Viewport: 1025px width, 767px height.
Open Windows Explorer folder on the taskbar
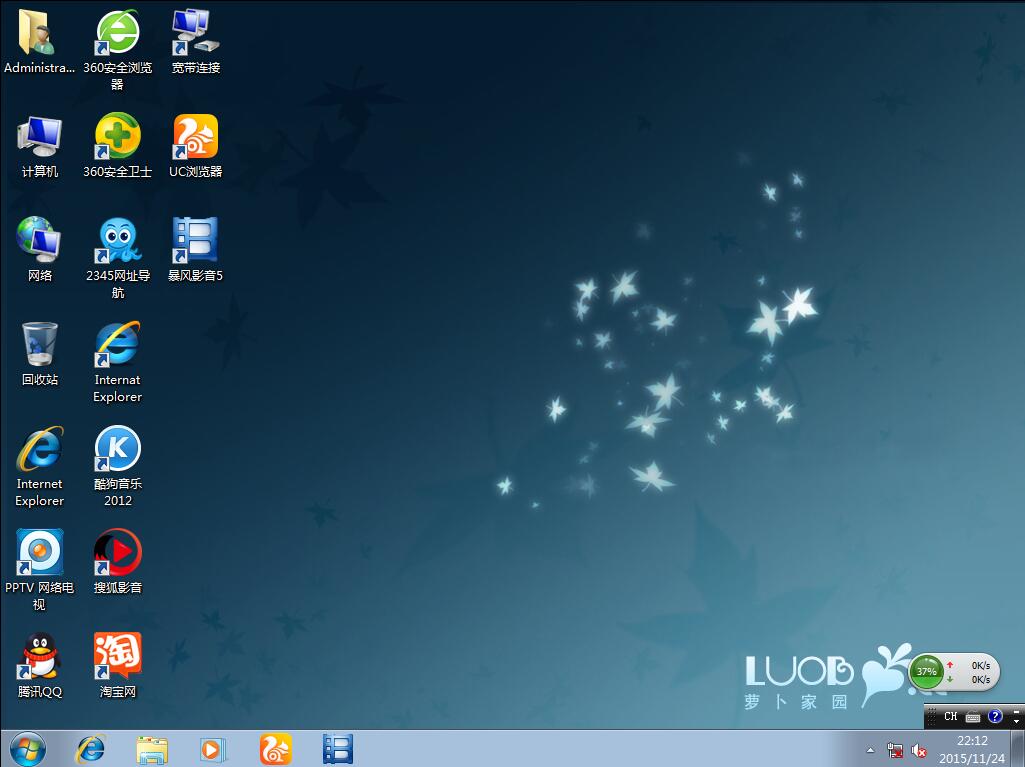tap(152, 749)
